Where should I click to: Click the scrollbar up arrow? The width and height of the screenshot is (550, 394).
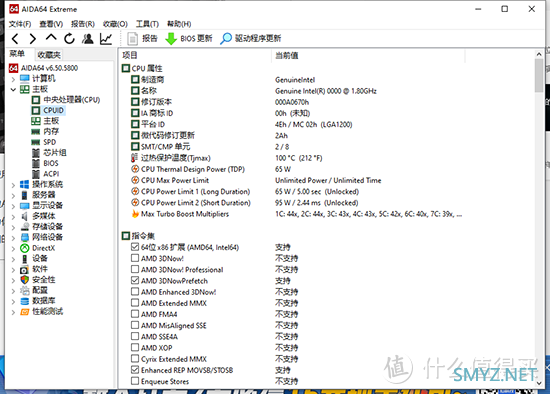(x=539, y=54)
